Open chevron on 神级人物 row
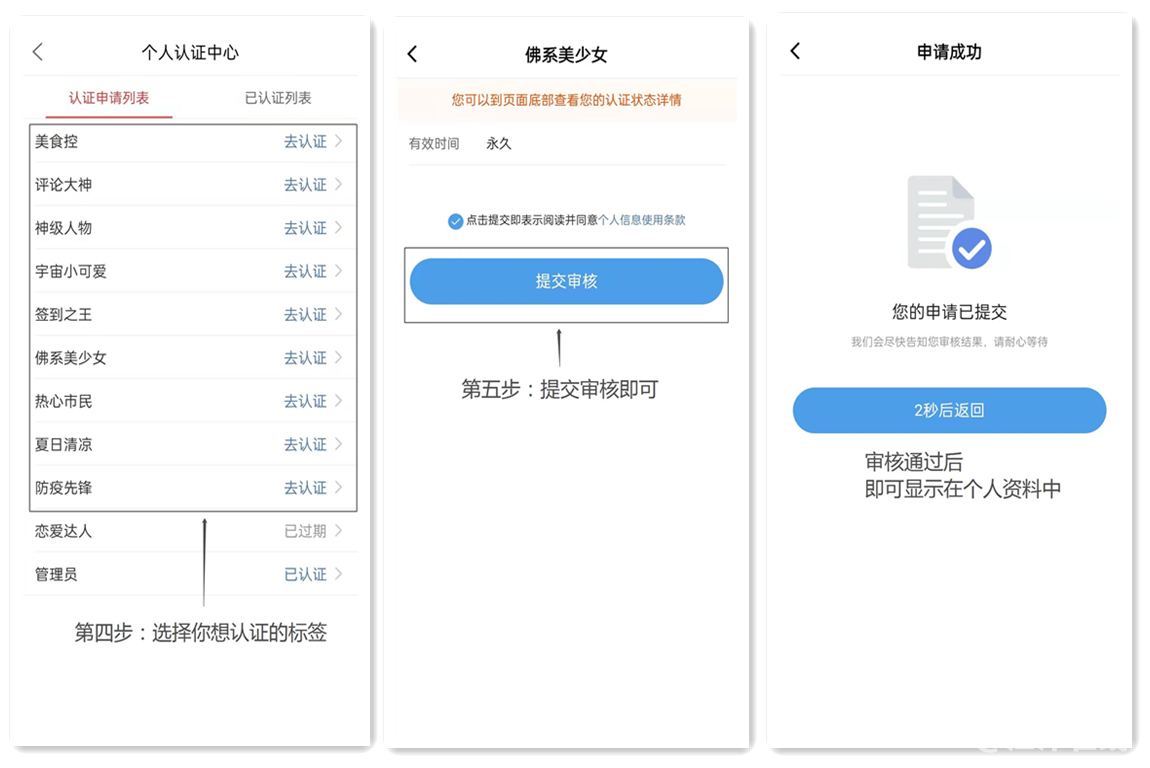The image size is (1150, 768). click(339, 227)
